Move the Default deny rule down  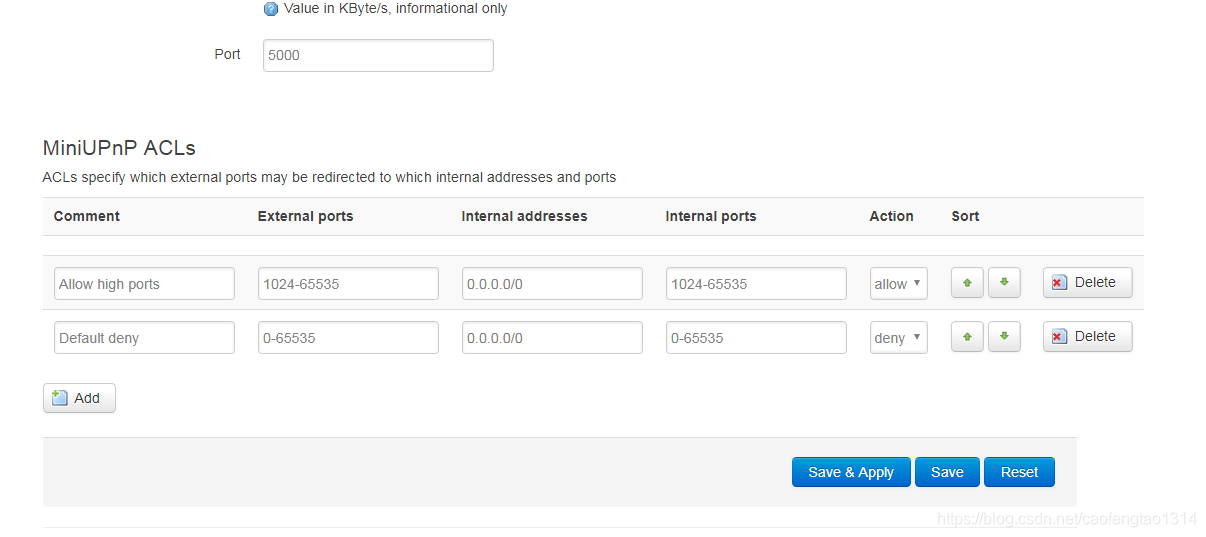[1004, 337]
